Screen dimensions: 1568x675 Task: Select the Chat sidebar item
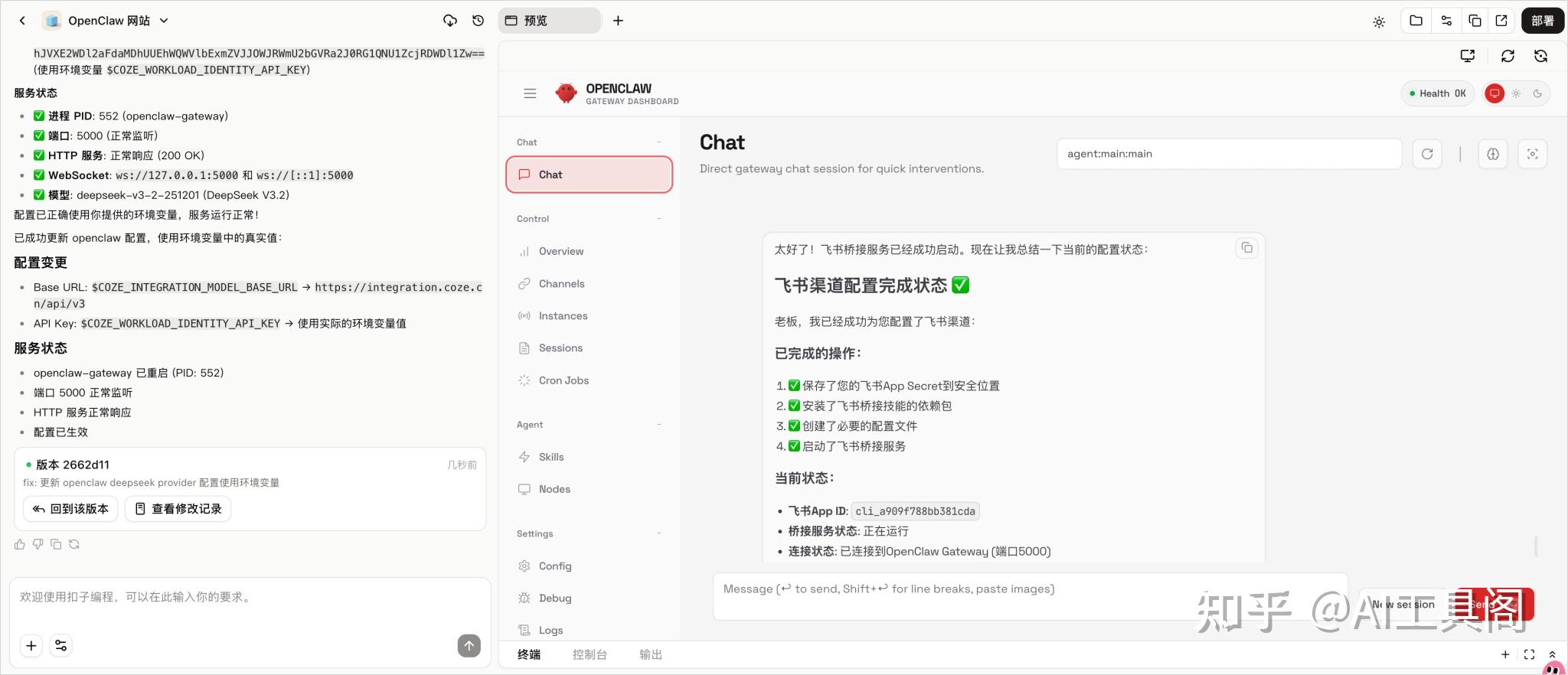click(589, 174)
